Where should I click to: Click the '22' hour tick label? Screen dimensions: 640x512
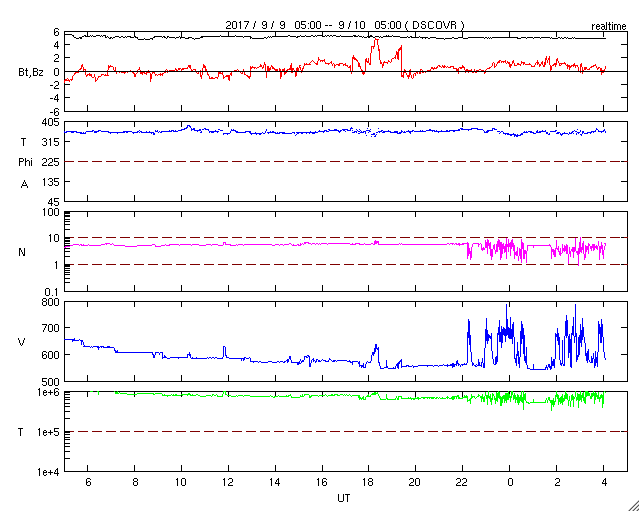(462, 483)
